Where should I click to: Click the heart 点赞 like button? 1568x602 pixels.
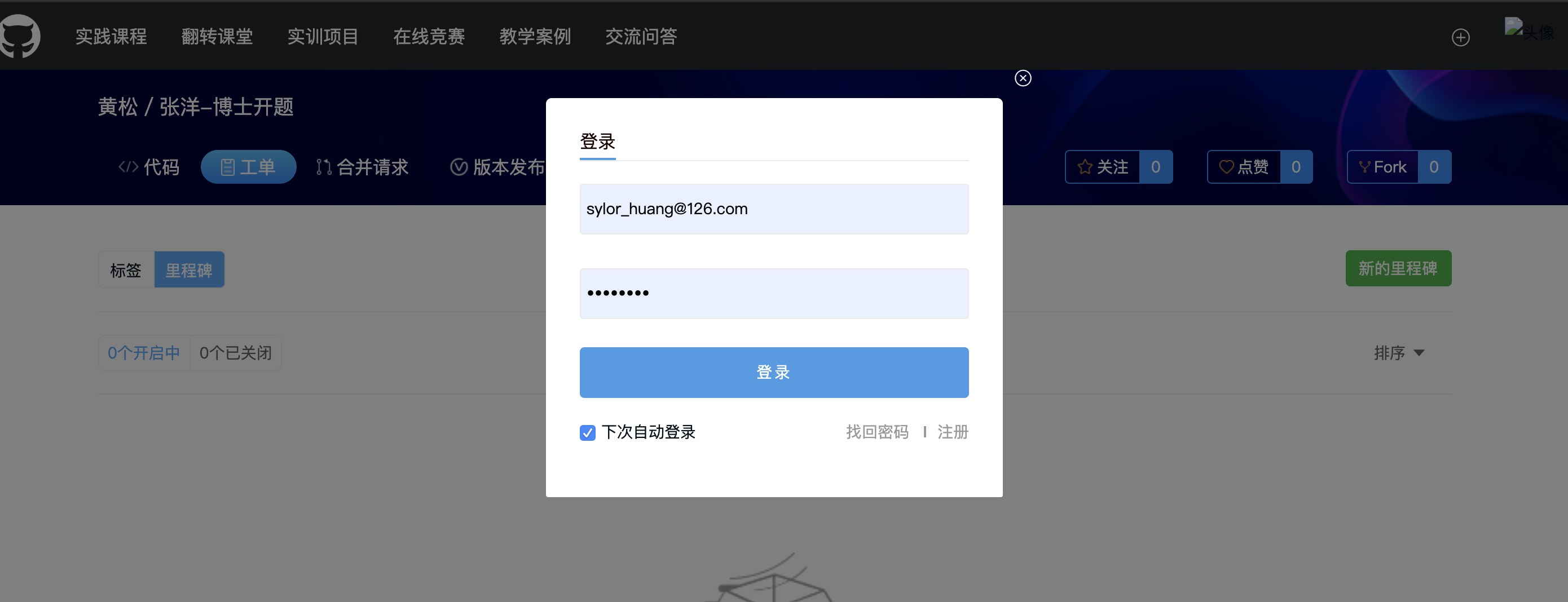click(x=1244, y=167)
